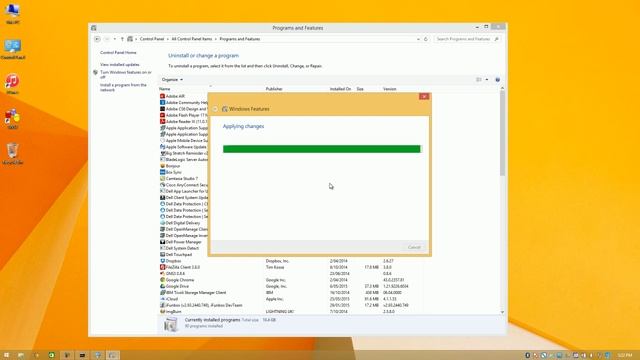640x360 pixels.
Task: Select the Google Drive program icon
Action: pyautogui.click(x=162, y=286)
